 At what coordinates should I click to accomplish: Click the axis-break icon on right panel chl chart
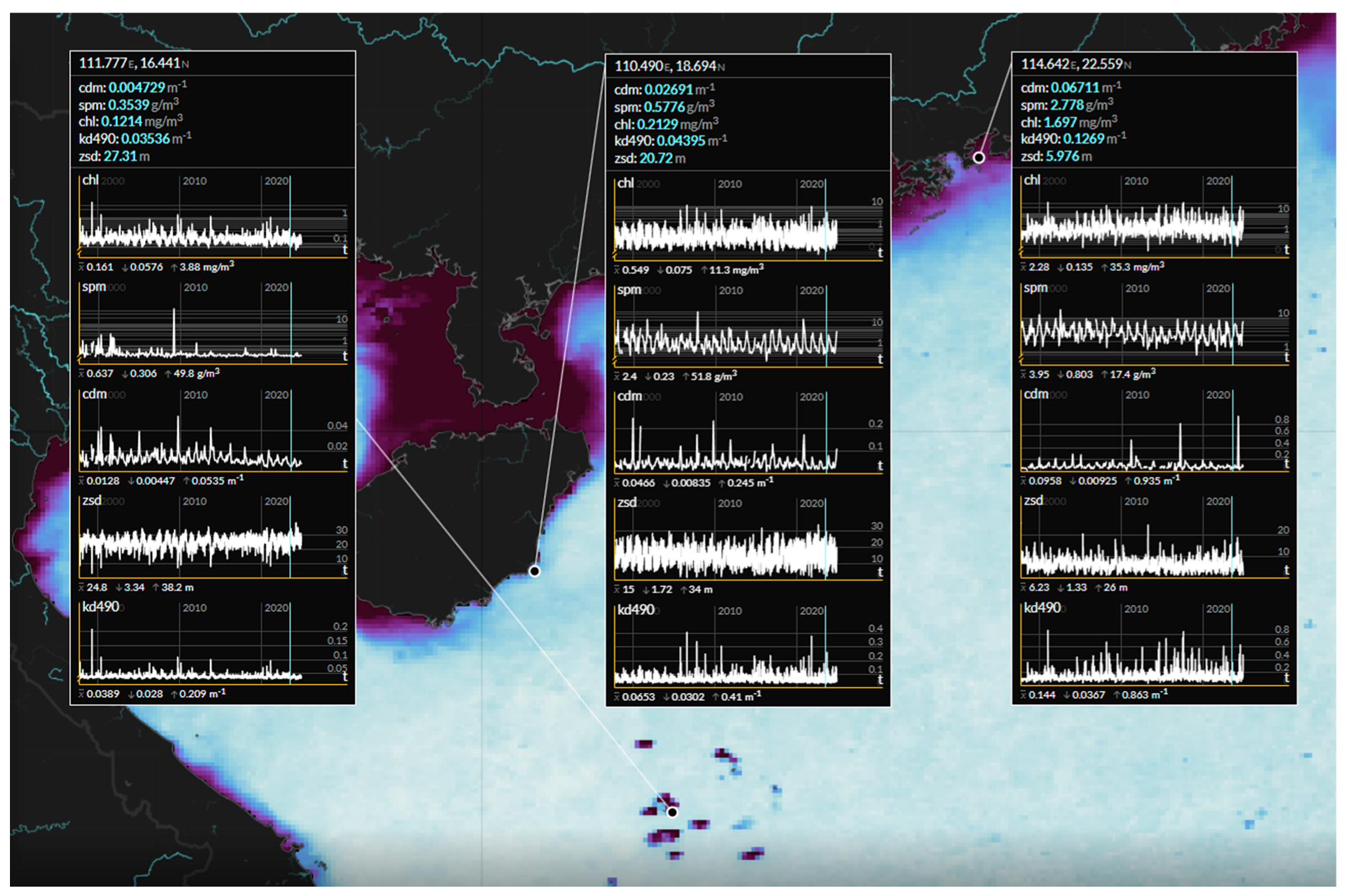[1021, 252]
